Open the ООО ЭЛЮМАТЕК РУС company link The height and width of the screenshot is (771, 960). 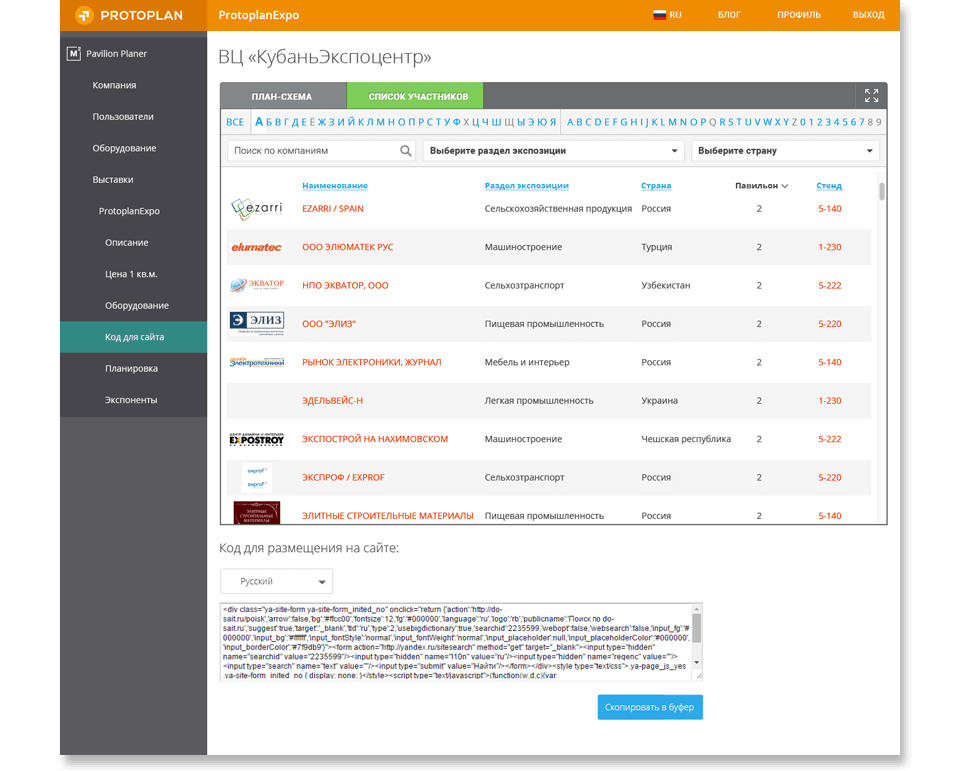[348, 247]
